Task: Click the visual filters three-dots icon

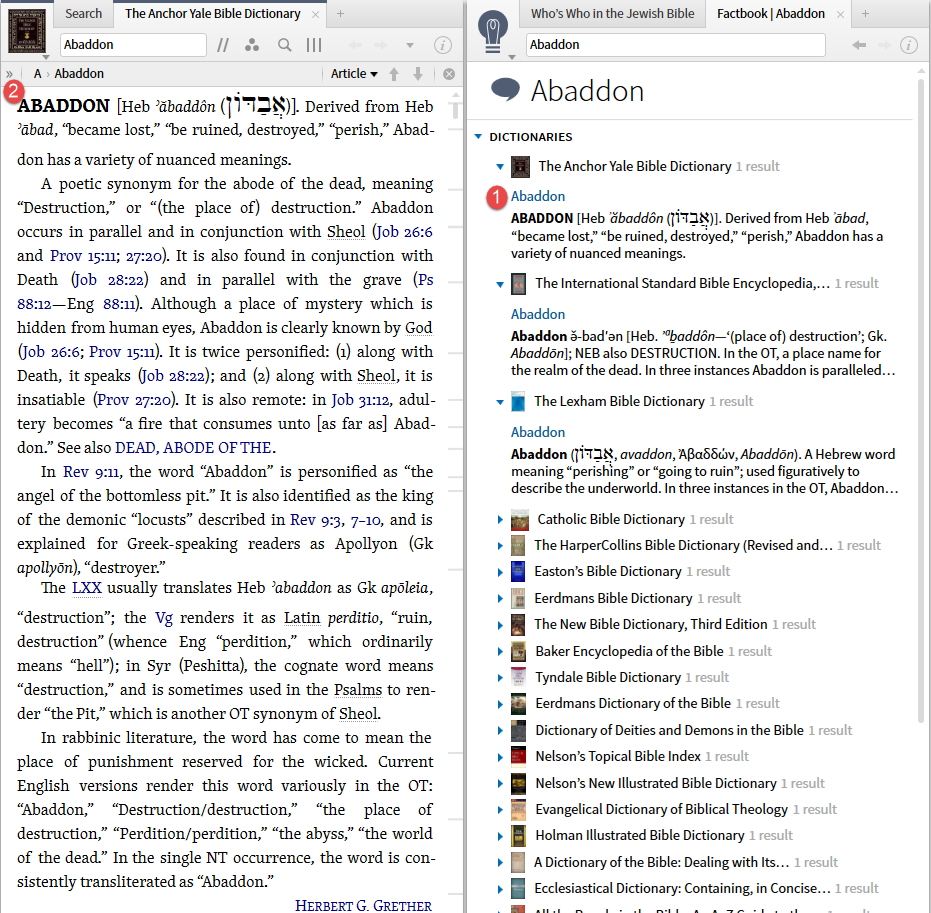Action: tap(252, 45)
